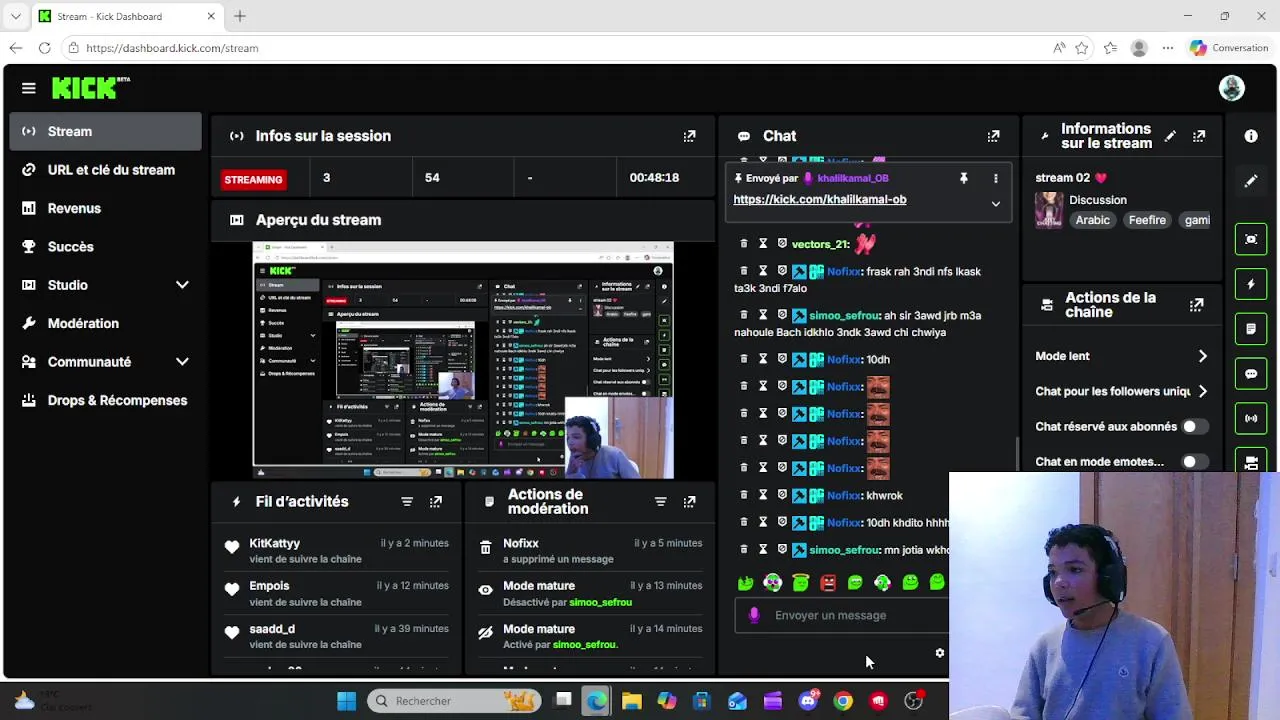Toggle the stream preview widget in right rail
Viewport: 1280px width, 720px height.
[x=1251, y=239]
